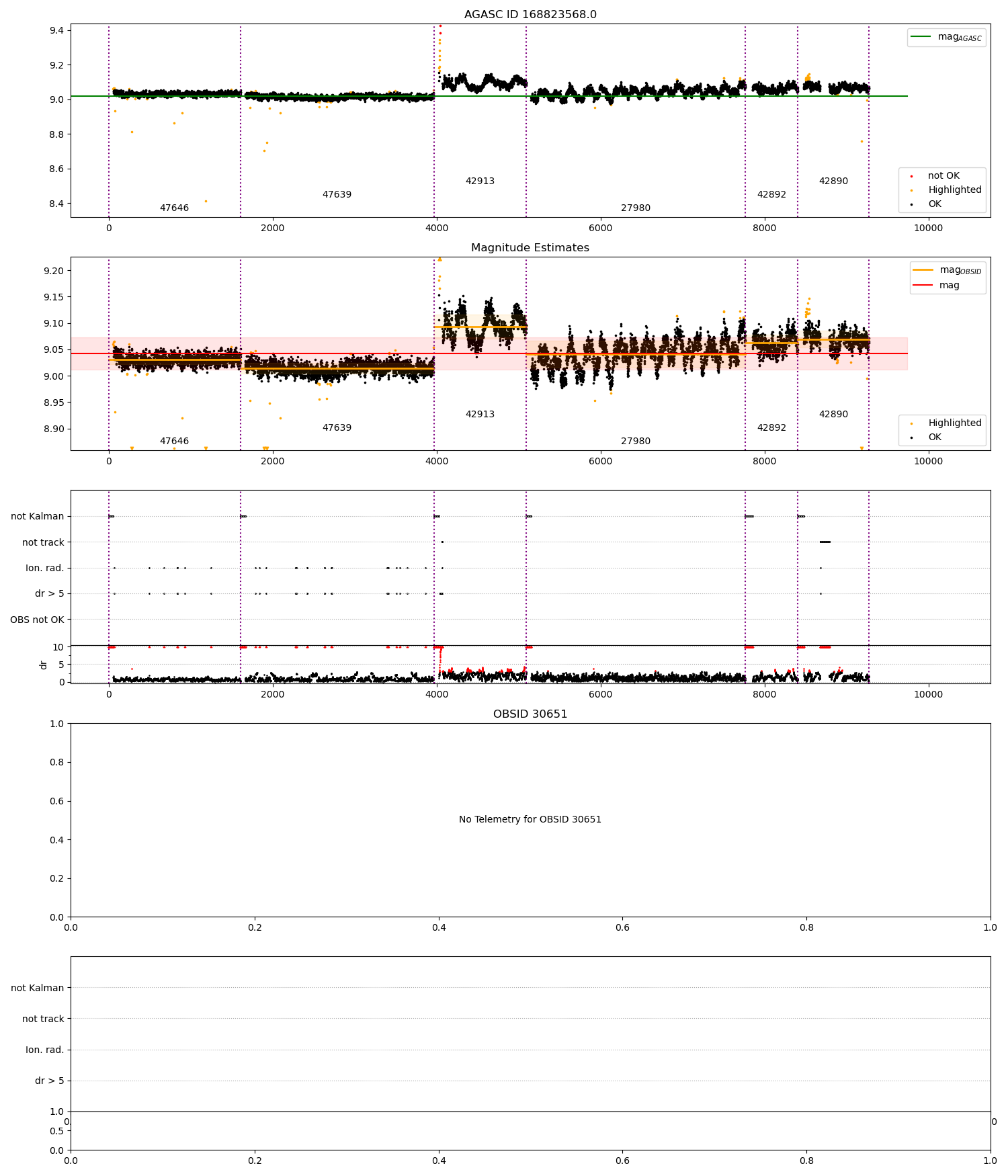Viewport: 1008px width, 1176px height.
Task: Click 'OK' legend entry in Magnitude Estimates plot
Action: (x=935, y=437)
